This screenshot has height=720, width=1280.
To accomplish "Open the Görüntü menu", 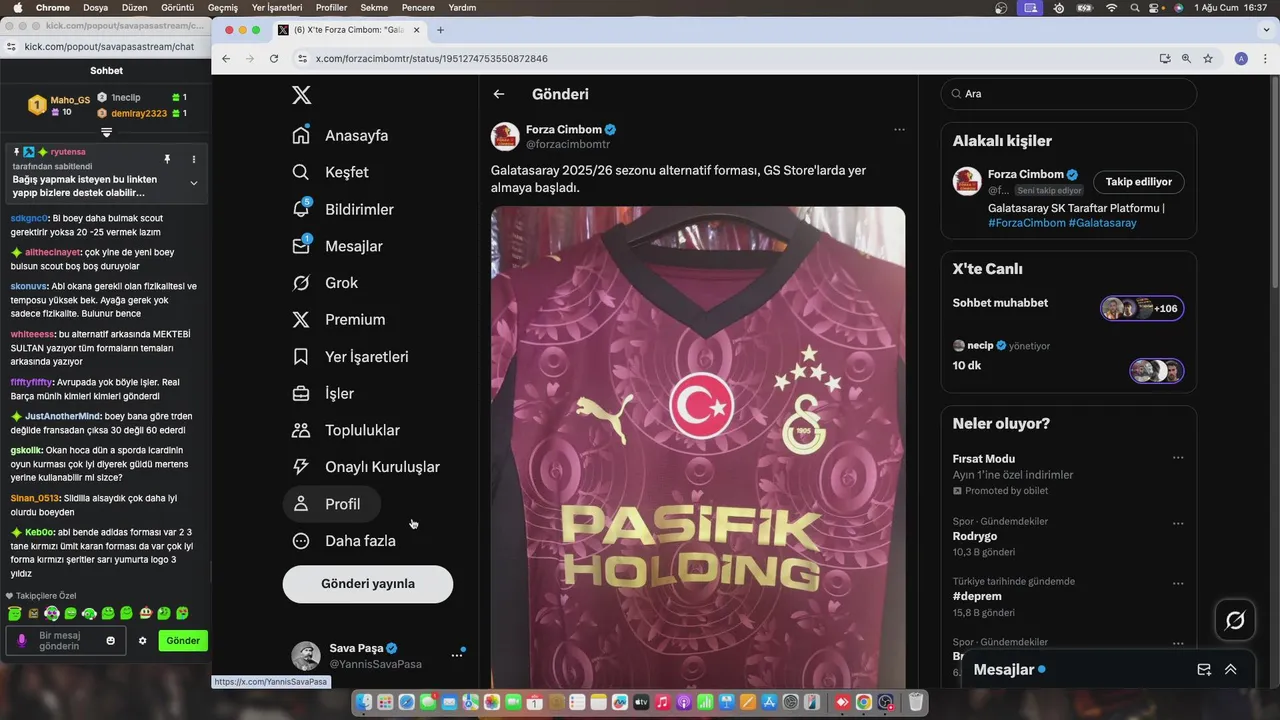I will click(x=178, y=8).
